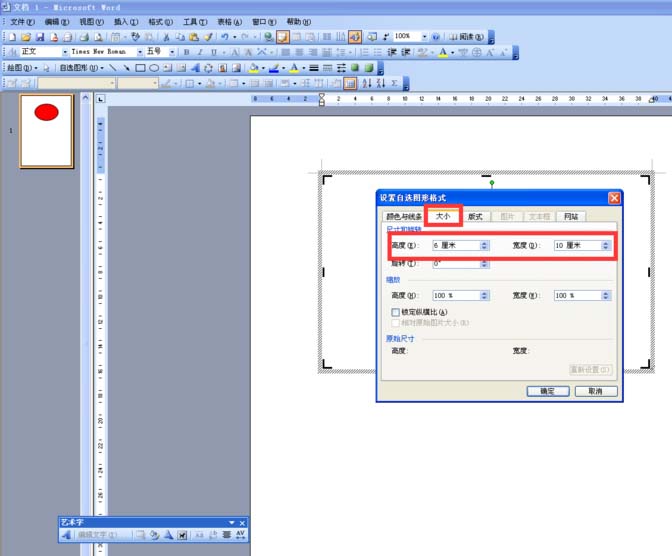Viewport: 672px width, 556px height.
Task: Insert WordArt from the Drawing toolbar
Action: [195, 68]
